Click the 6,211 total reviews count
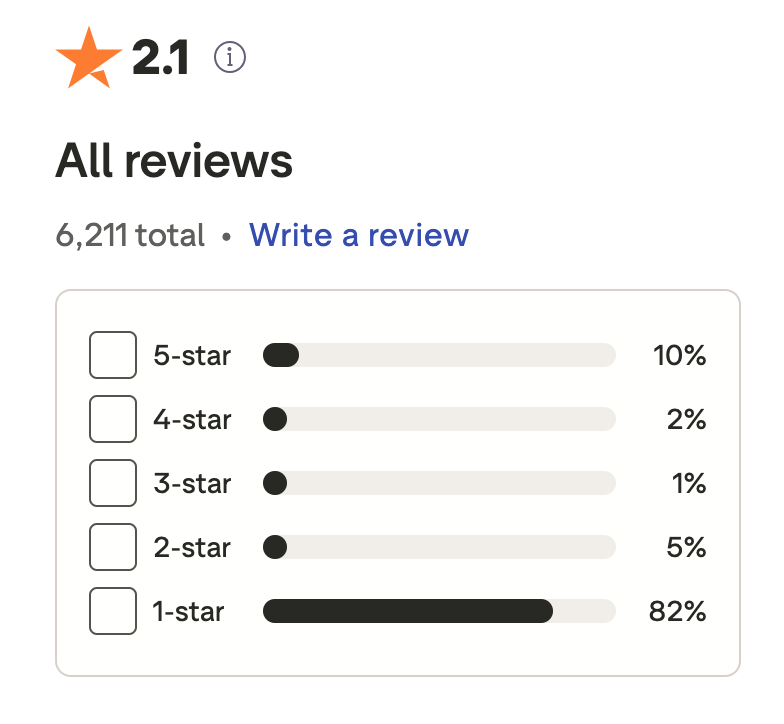 pyautogui.click(x=130, y=236)
